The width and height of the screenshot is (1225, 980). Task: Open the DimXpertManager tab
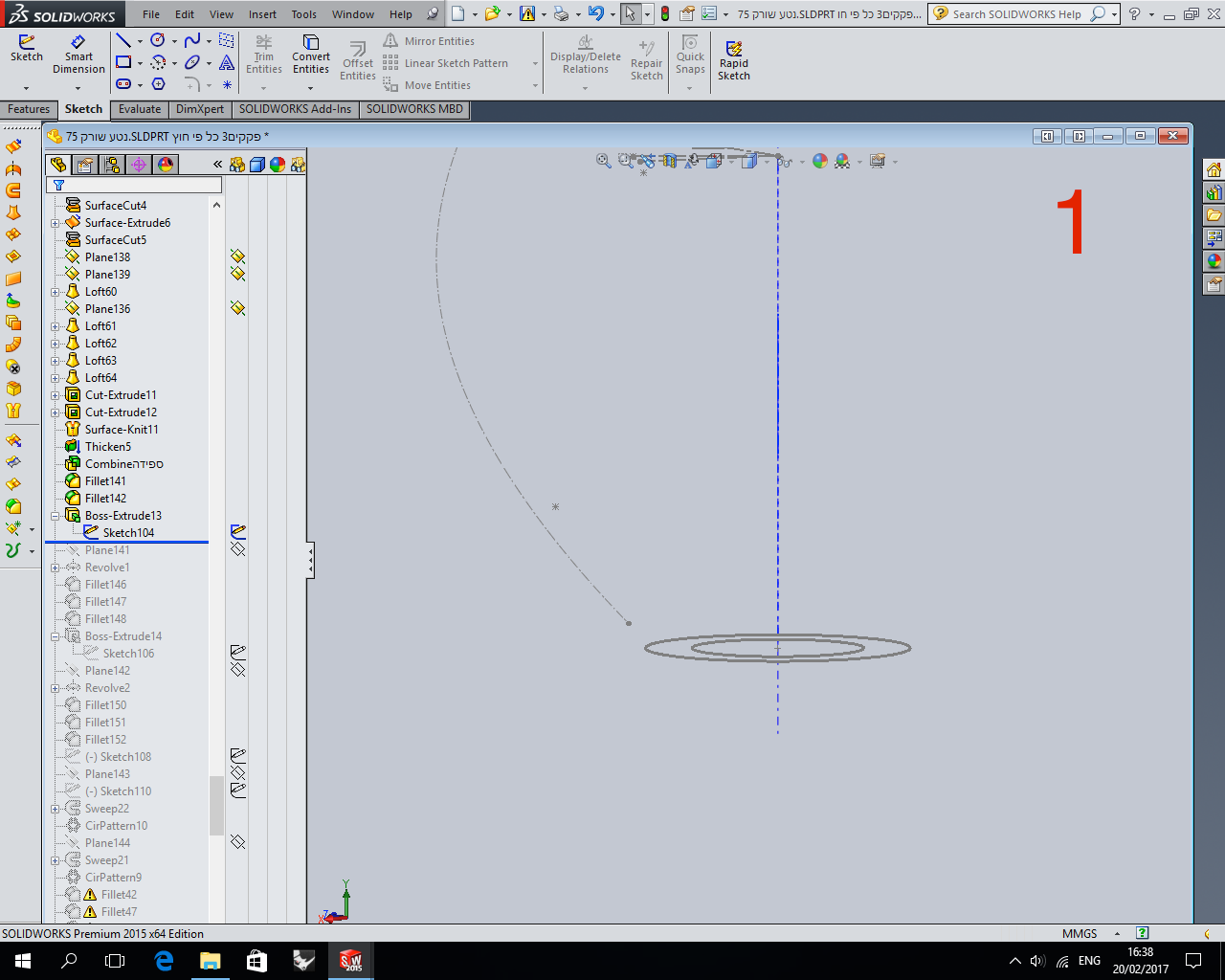(139, 165)
